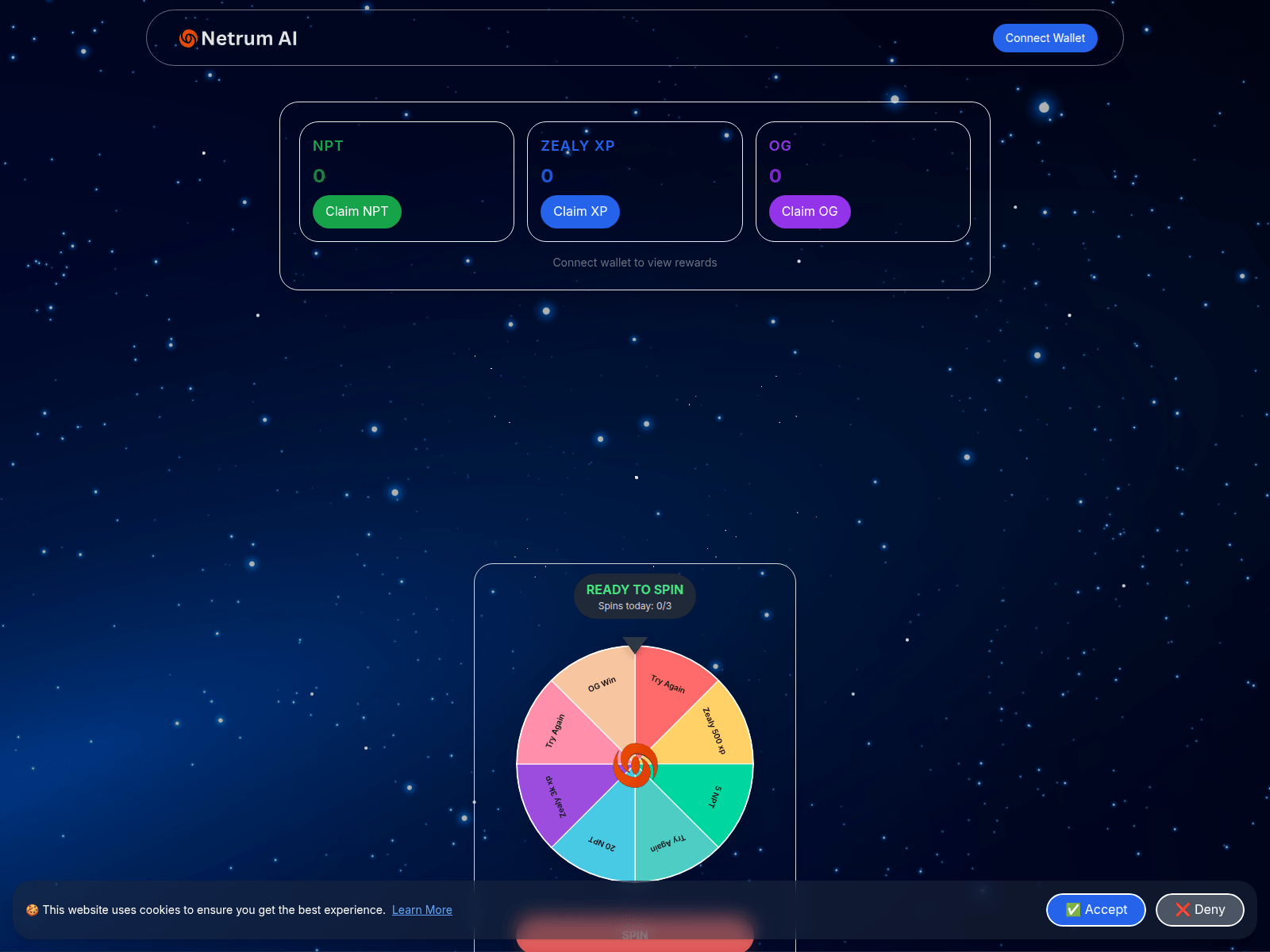Claim OG reward with purple button
1270x952 pixels.
click(x=810, y=212)
